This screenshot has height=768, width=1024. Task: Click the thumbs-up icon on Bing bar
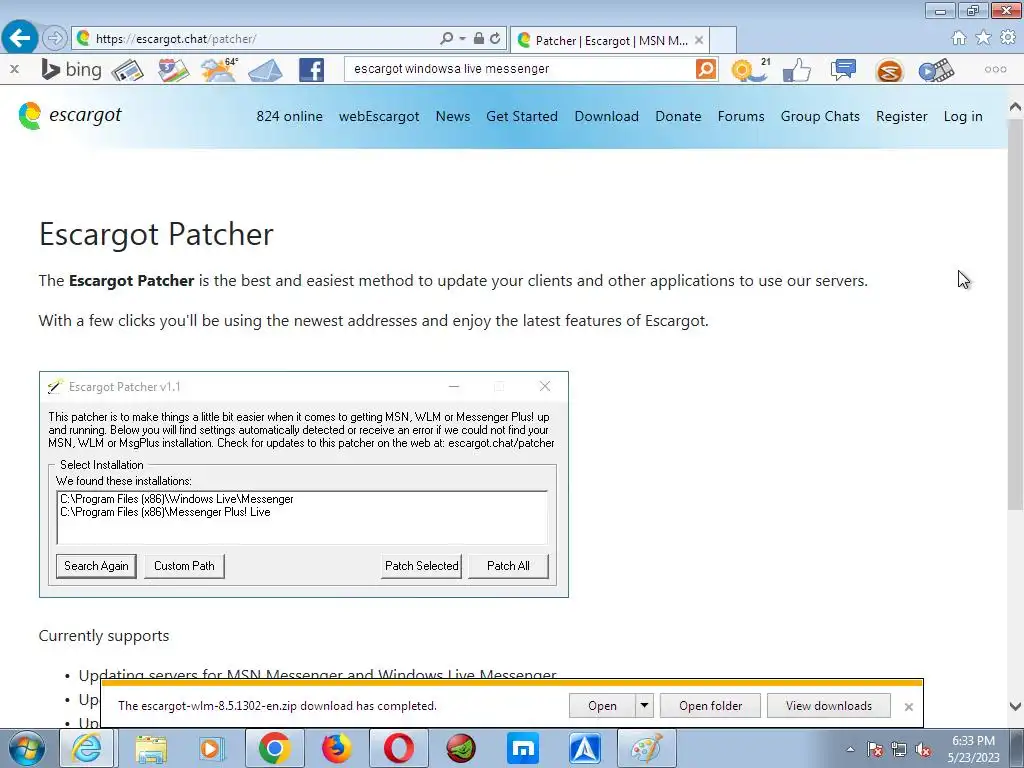[x=797, y=70]
